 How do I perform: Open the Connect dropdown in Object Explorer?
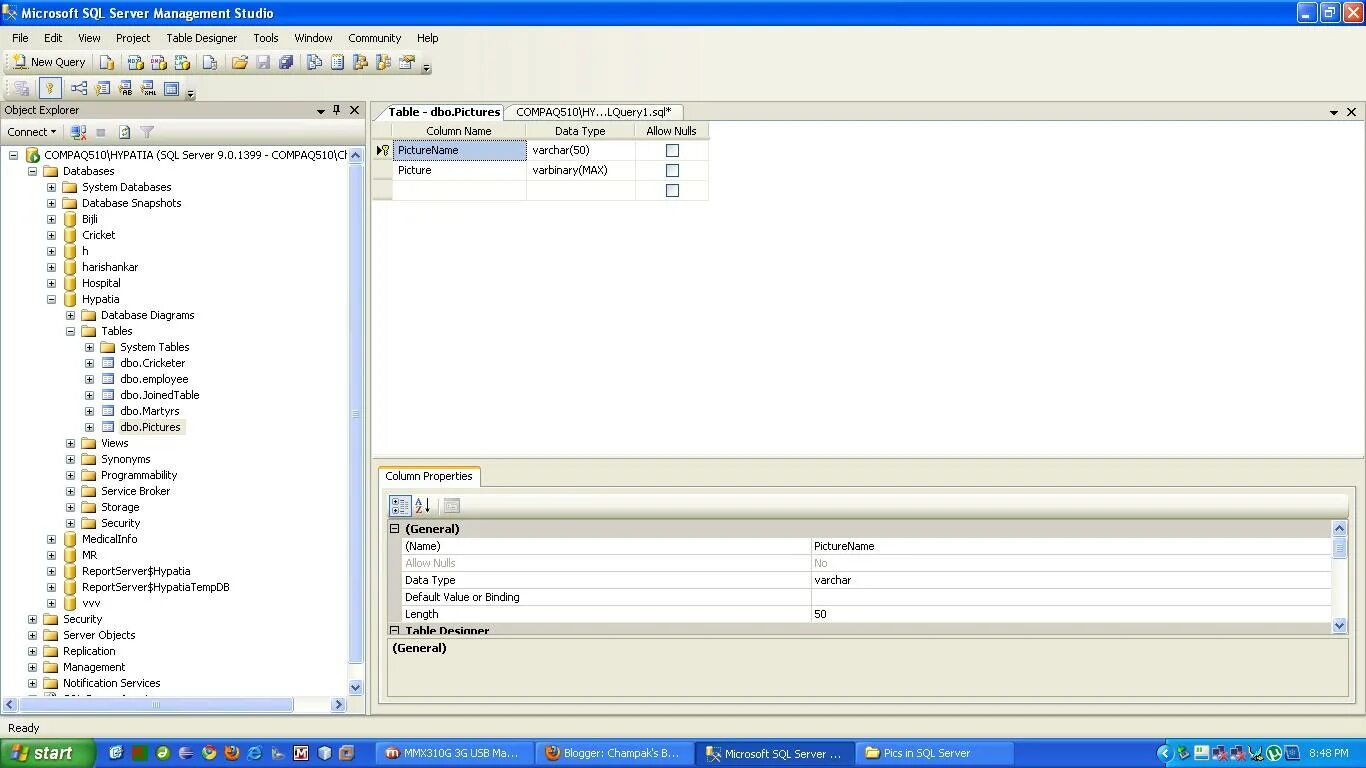point(32,132)
